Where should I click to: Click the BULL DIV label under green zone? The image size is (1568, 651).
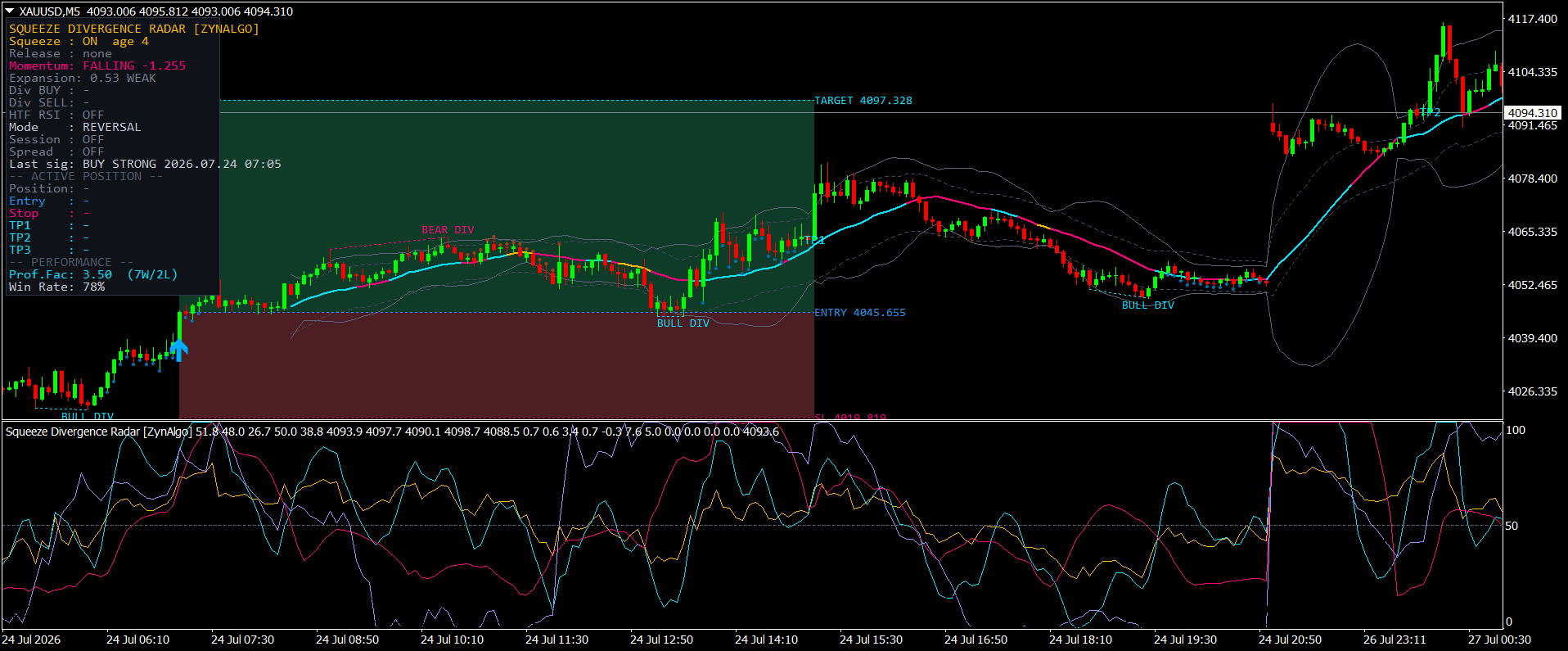pyautogui.click(x=683, y=323)
